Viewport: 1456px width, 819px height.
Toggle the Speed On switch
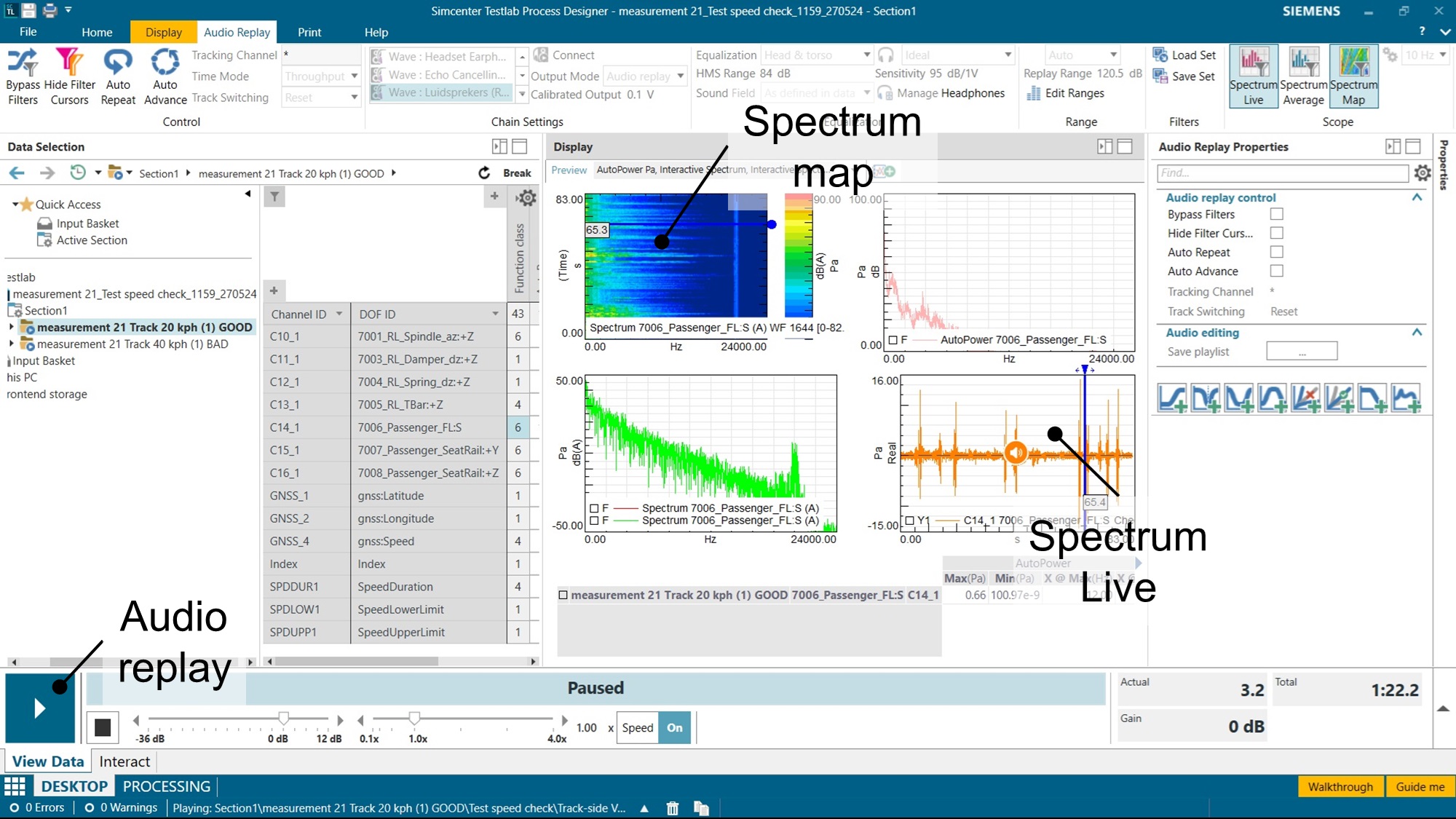coord(674,727)
